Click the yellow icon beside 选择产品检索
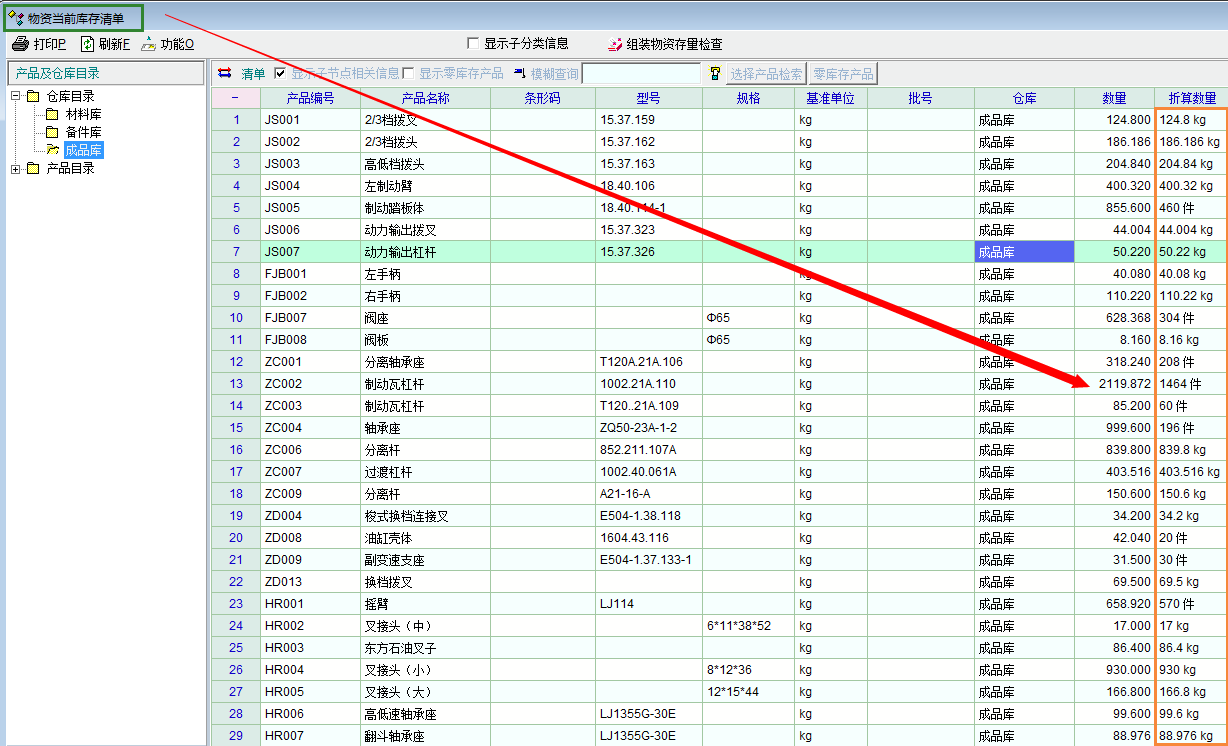 715,73
